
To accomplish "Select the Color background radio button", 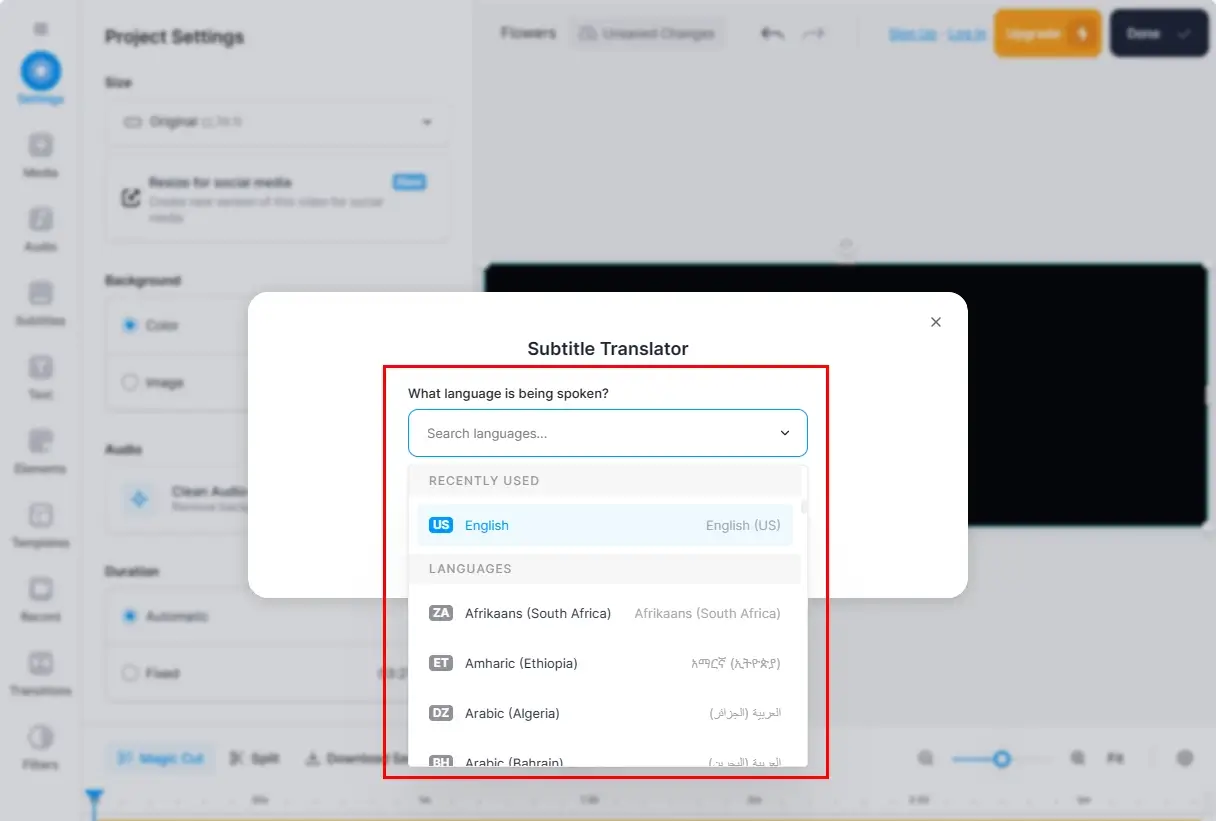I will tap(129, 325).
